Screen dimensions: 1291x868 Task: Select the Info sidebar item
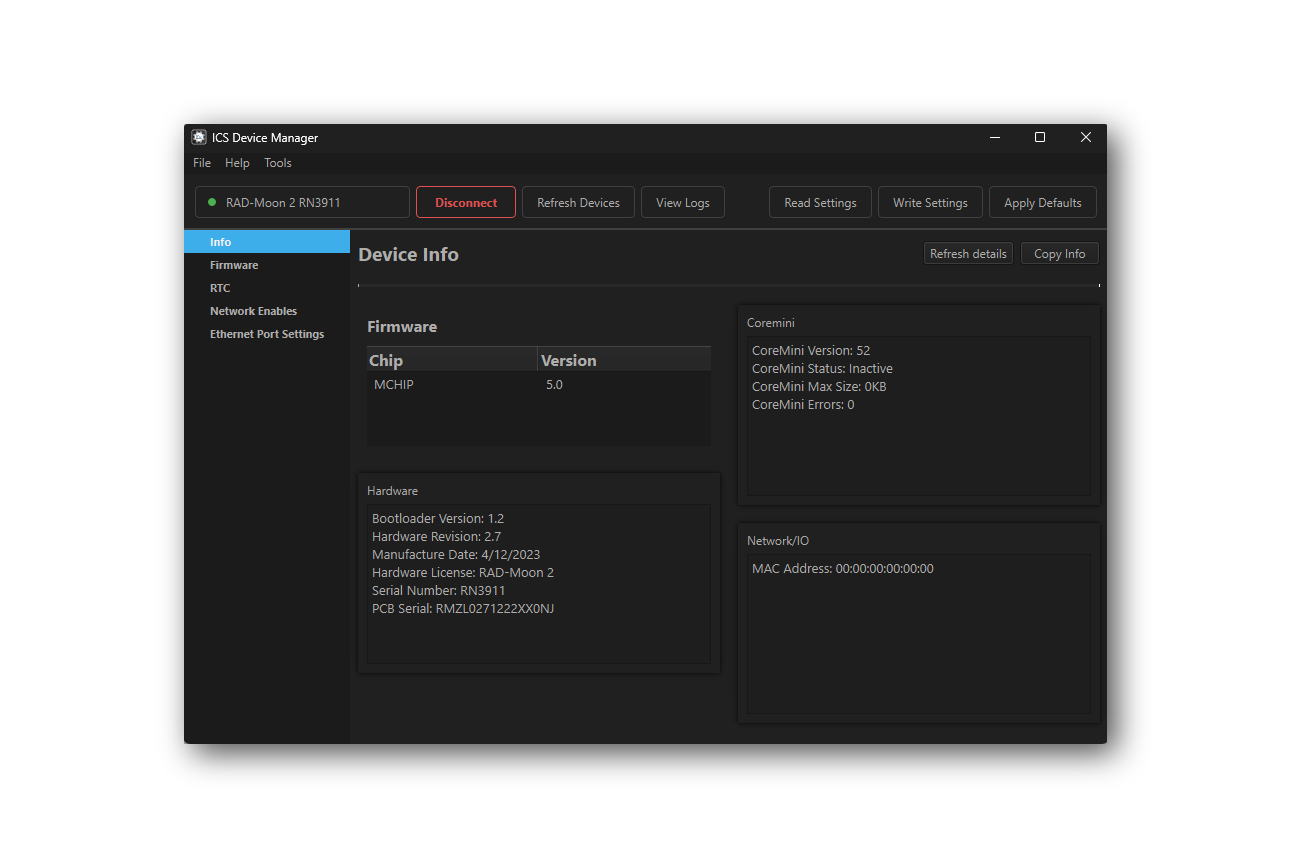click(267, 242)
